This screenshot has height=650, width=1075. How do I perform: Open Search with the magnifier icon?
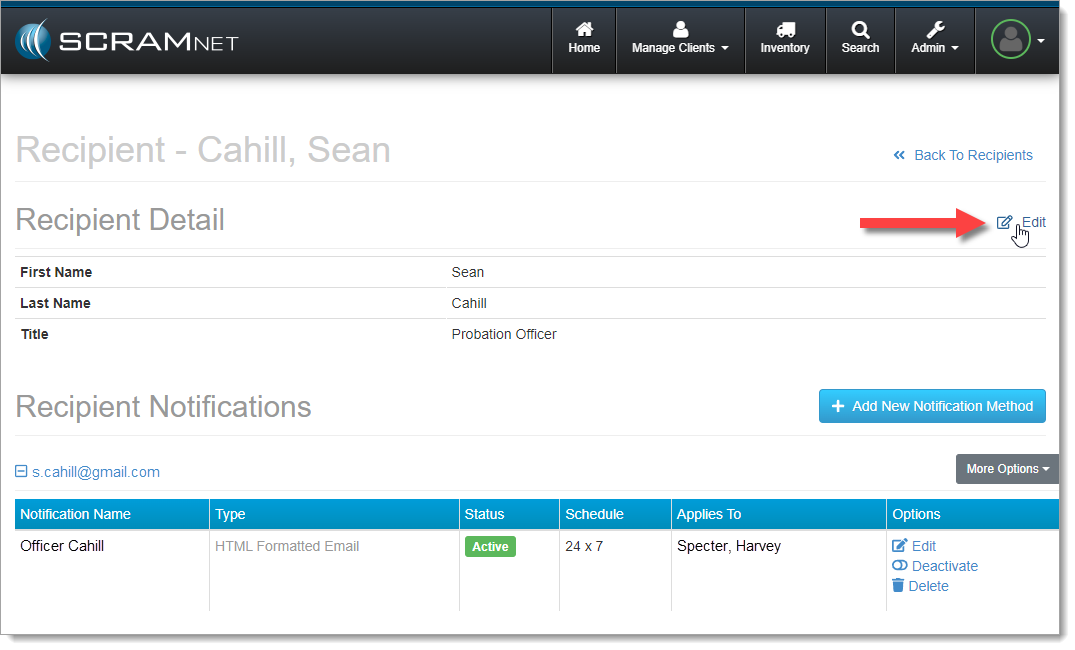[860, 30]
